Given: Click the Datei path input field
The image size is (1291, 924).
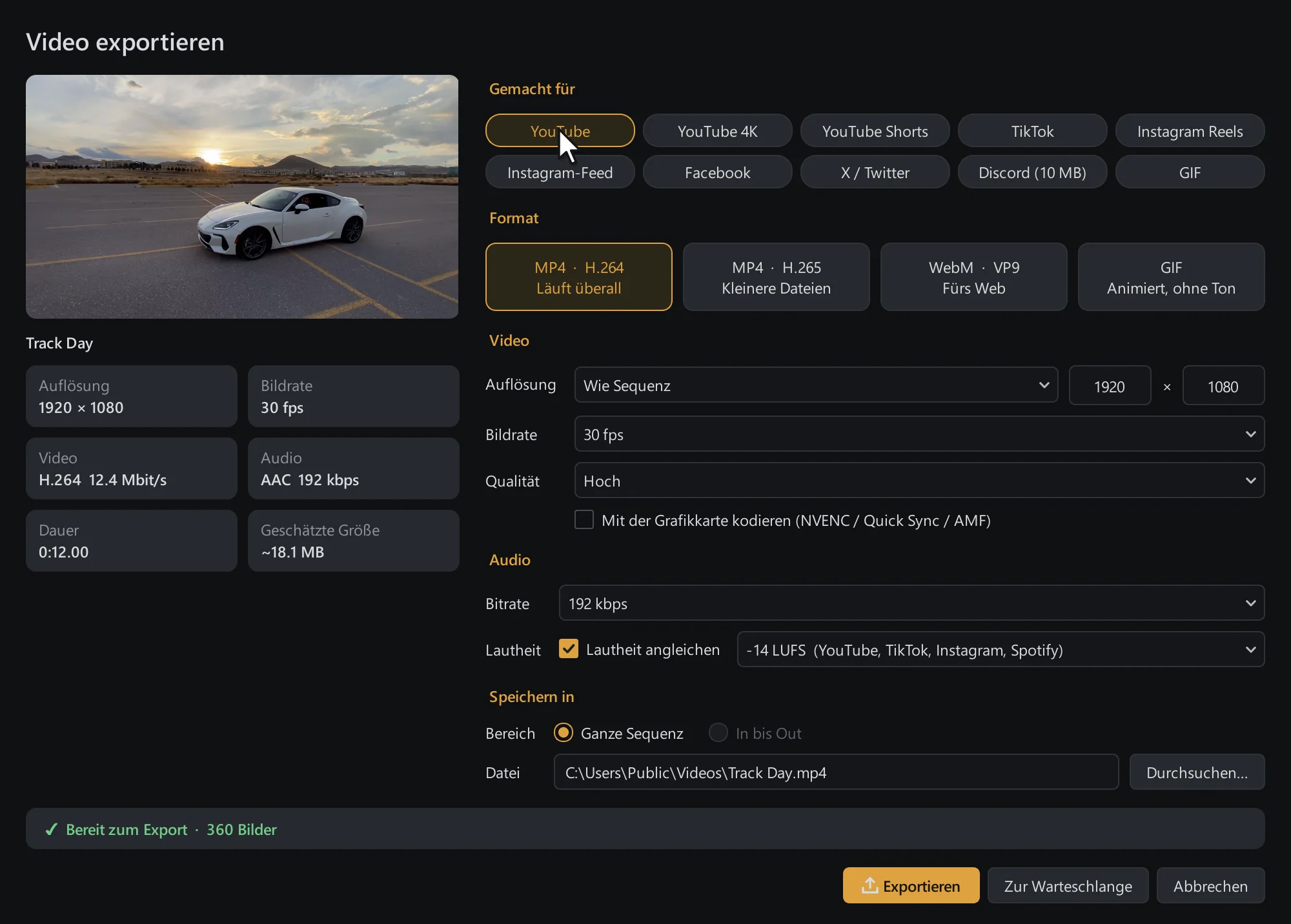Looking at the screenshot, I should coord(837,772).
